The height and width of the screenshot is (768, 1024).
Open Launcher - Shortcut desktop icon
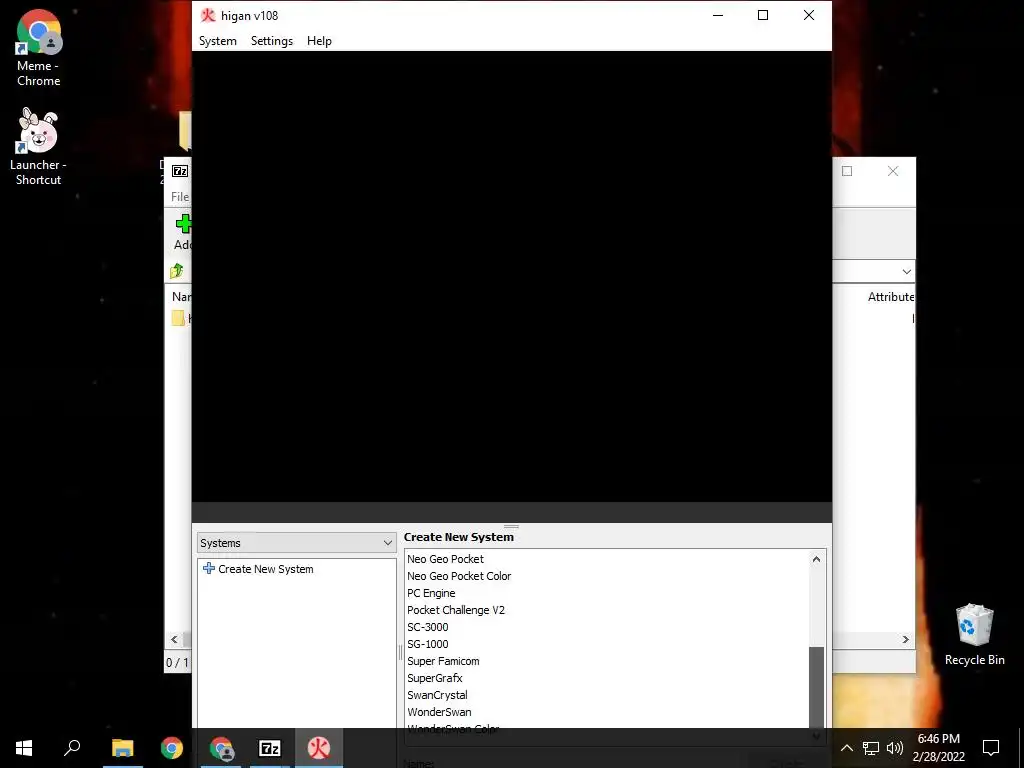(39, 148)
